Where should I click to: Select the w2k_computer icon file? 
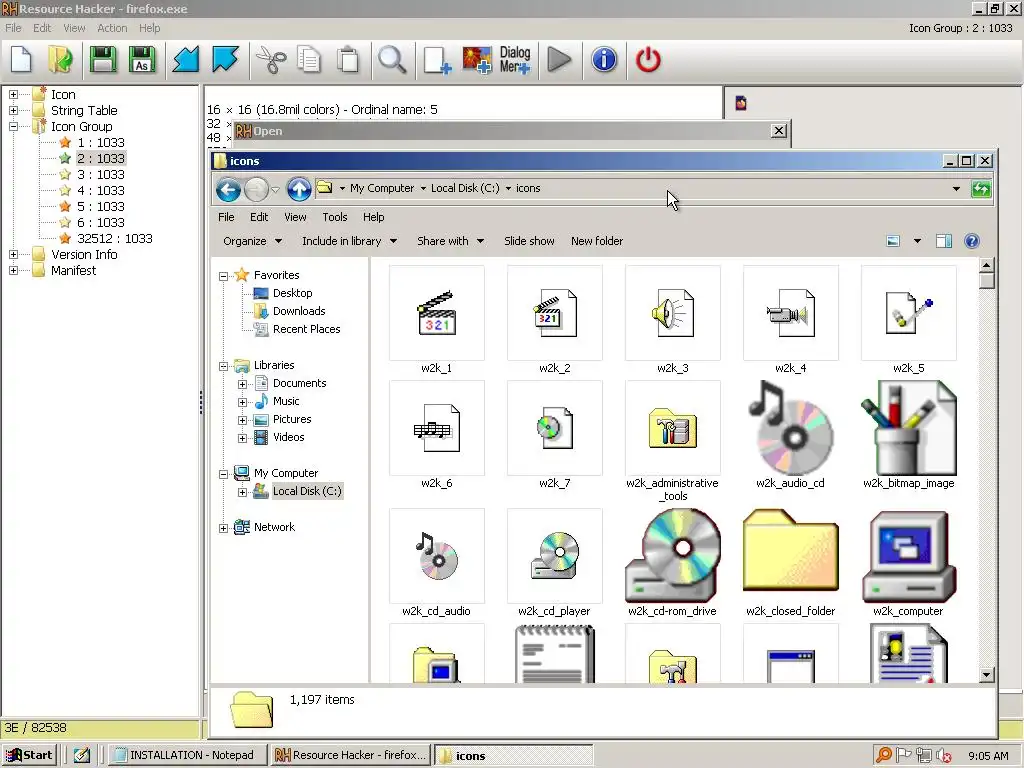(x=908, y=563)
